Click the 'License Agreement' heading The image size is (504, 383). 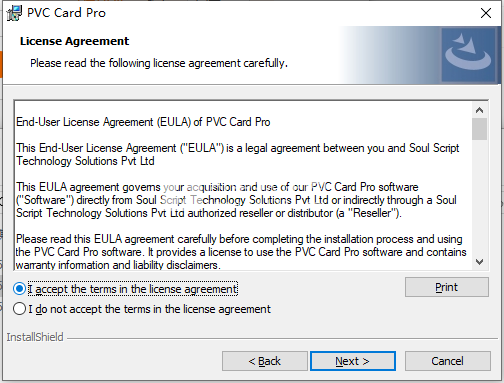[74, 41]
